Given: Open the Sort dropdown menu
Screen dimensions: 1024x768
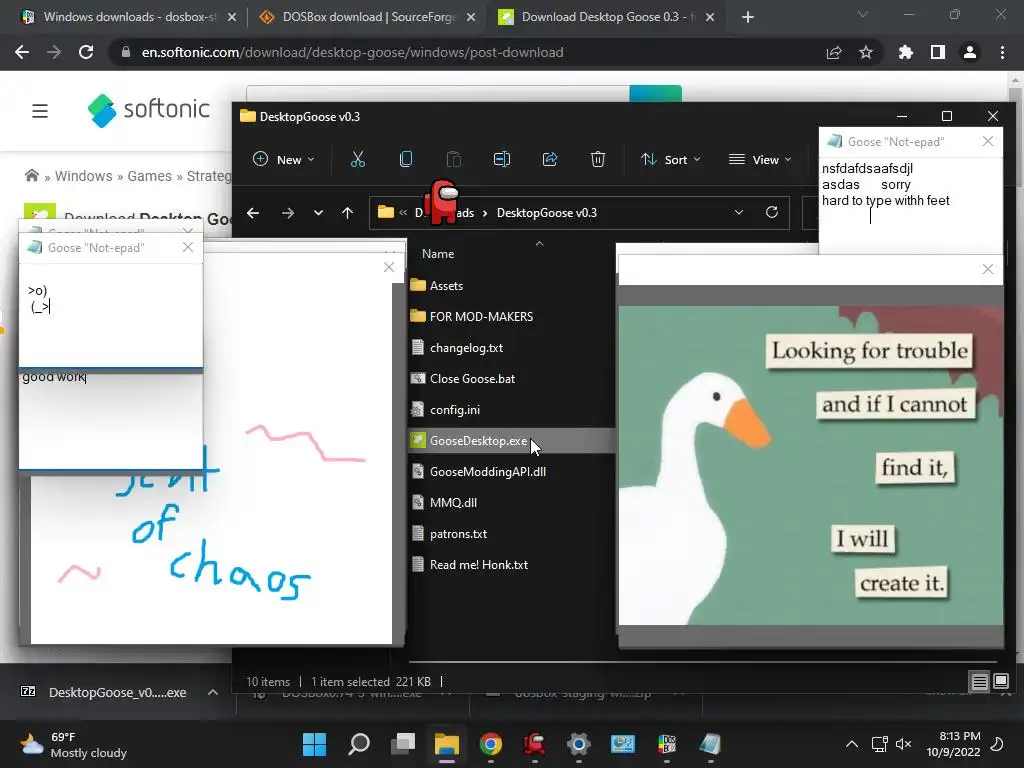Looking at the screenshot, I should (x=671, y=159).
